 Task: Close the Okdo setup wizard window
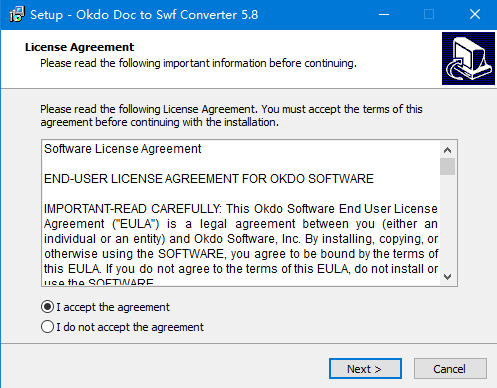pos(475,15)
